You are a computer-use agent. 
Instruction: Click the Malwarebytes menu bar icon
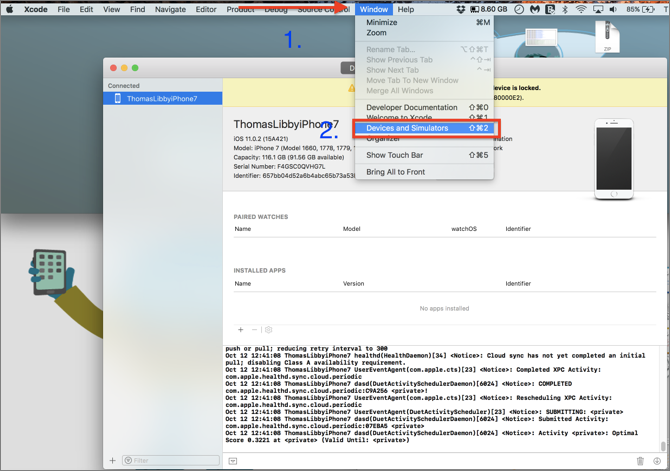(535, 9)
